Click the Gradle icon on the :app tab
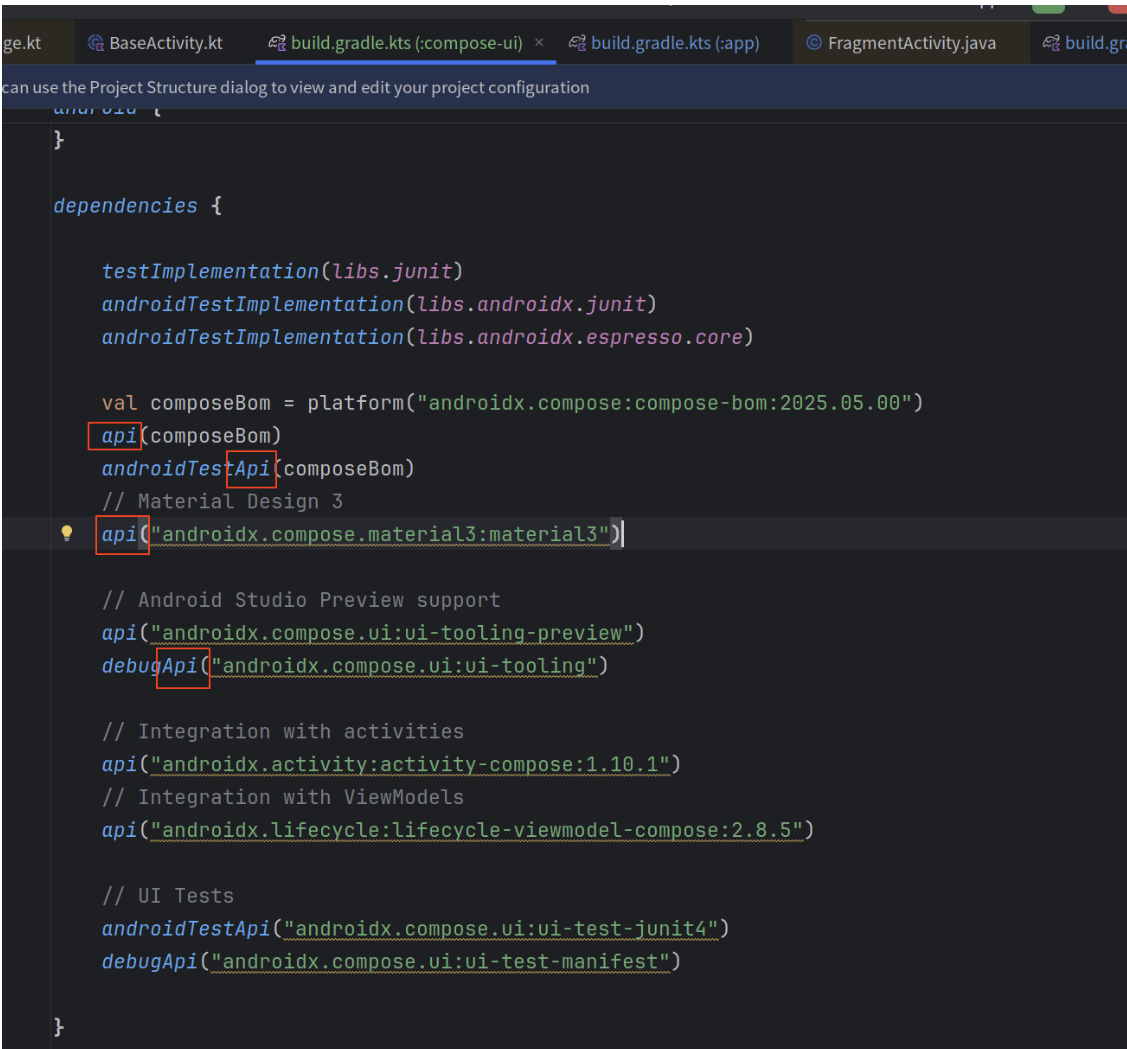The height and width of the screenshot is (1049, 1127). [577, 42]
